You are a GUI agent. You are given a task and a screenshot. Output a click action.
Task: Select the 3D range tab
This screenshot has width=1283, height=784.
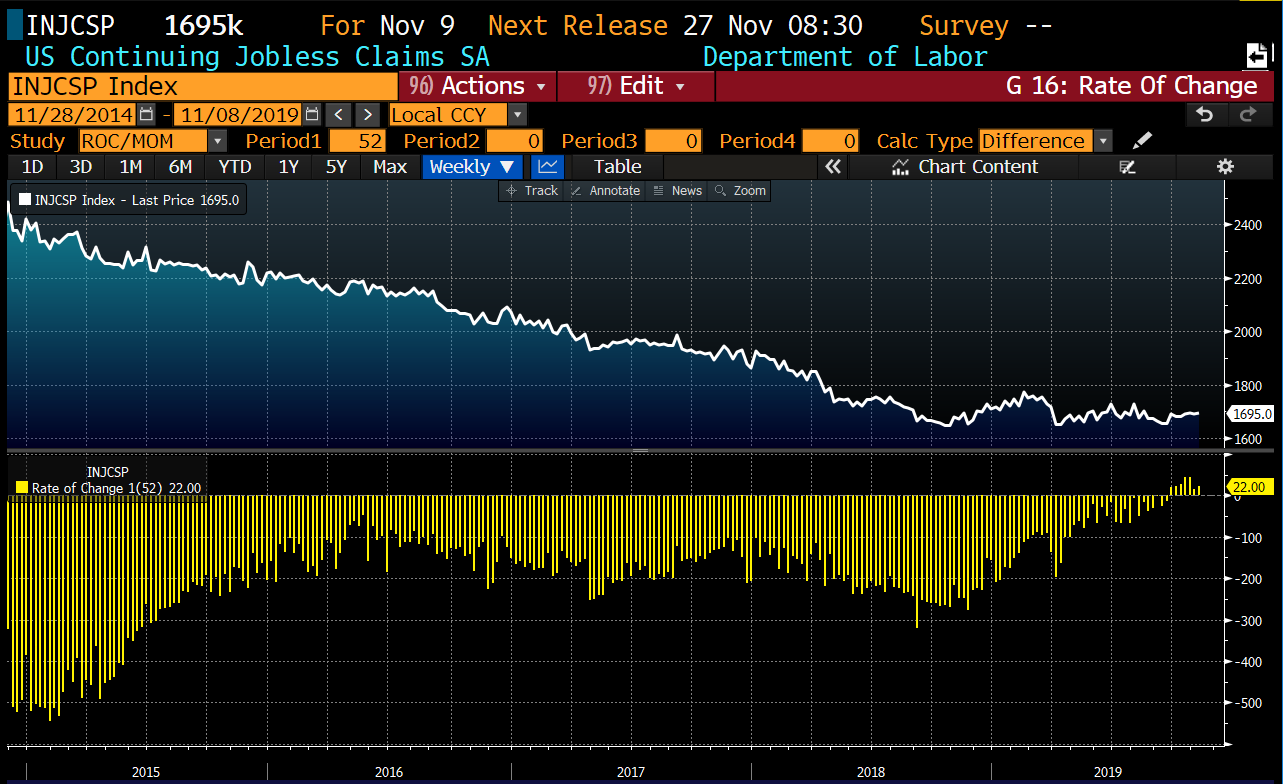coord(82,167)
